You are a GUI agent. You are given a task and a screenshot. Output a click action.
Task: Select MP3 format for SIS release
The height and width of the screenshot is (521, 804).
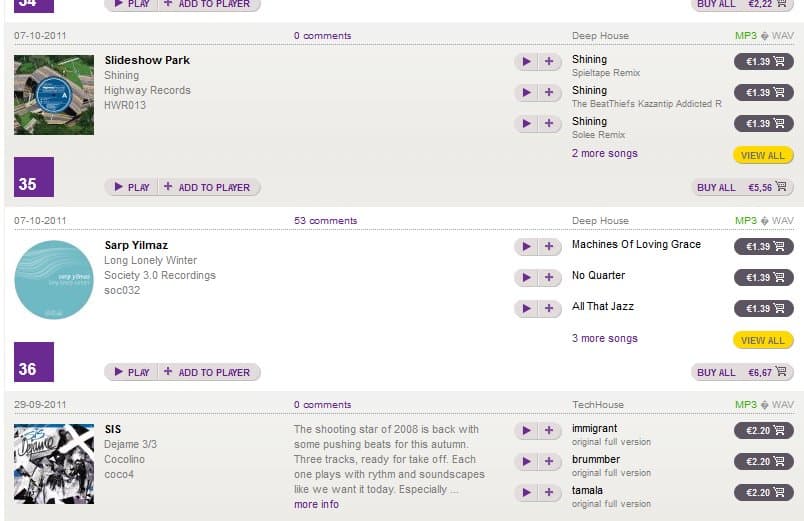(746, 405)
